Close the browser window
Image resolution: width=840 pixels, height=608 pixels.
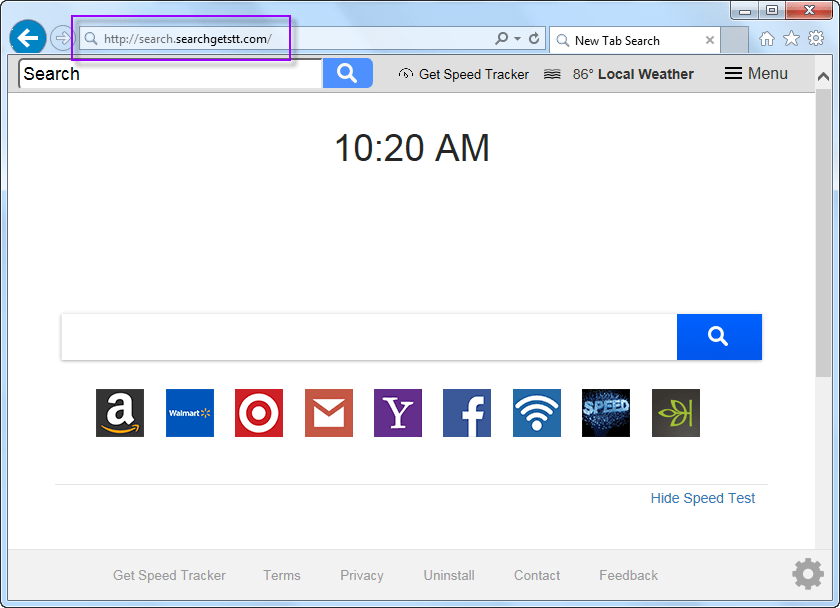tap(809, 10)
